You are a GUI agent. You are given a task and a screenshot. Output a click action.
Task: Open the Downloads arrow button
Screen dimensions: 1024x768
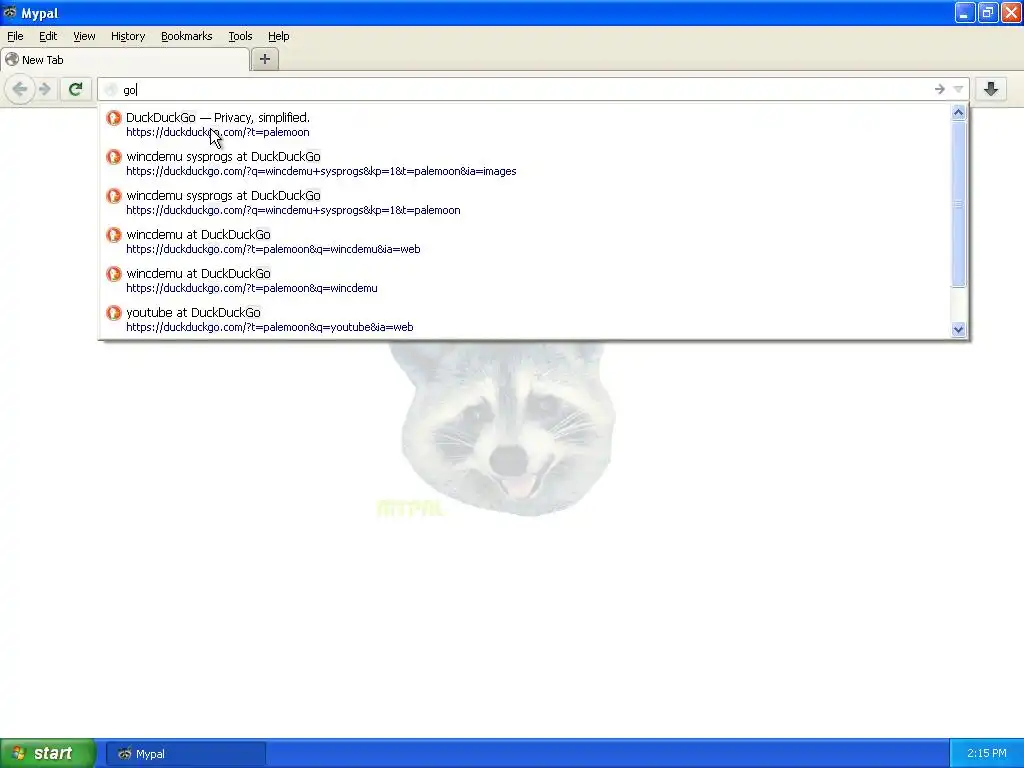point(991,89)
